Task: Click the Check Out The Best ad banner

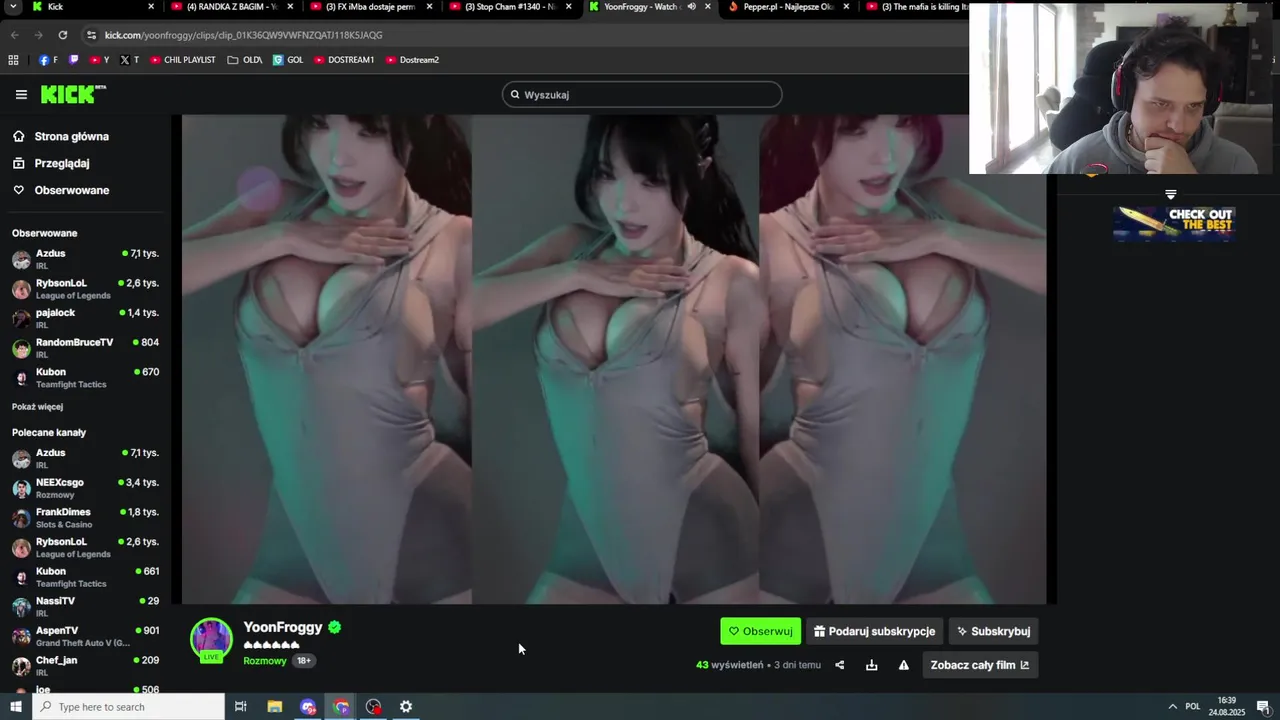Action: click(1174, 224)
